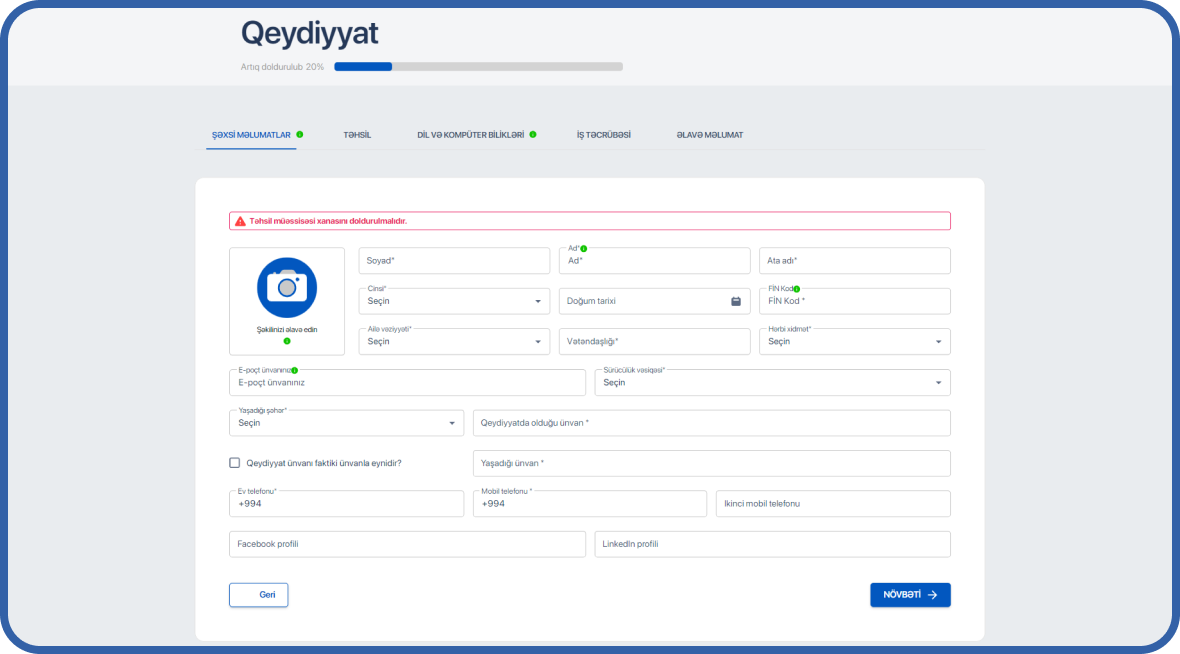The width and height of the screenshot is (1180, 654).
Task: Open the calendar icon in Doğum tarixi
Action: [736, 301]
